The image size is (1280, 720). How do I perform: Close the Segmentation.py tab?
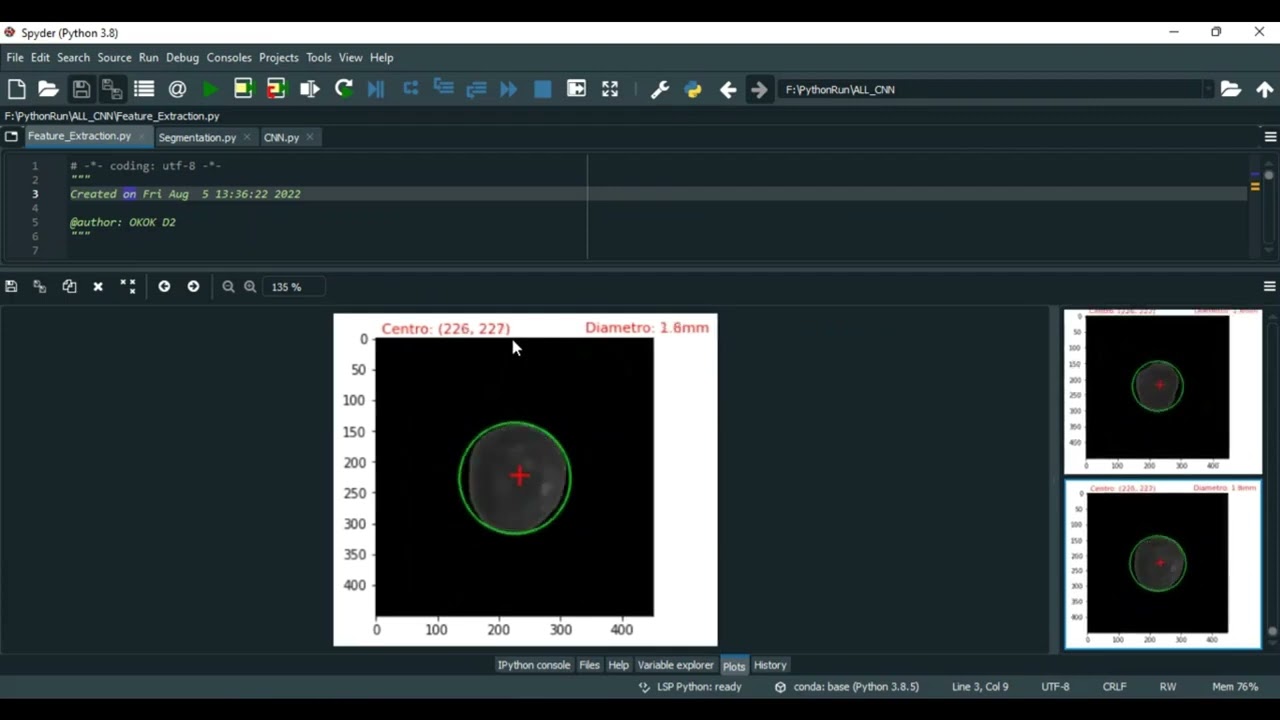coord(246,137)
